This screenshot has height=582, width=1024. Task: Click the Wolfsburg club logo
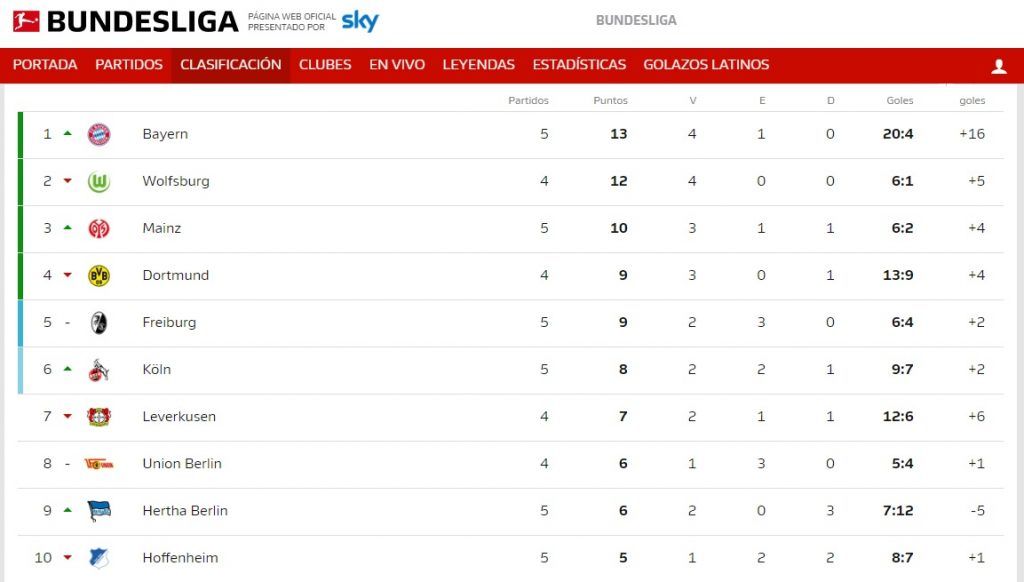coord(99,182)
